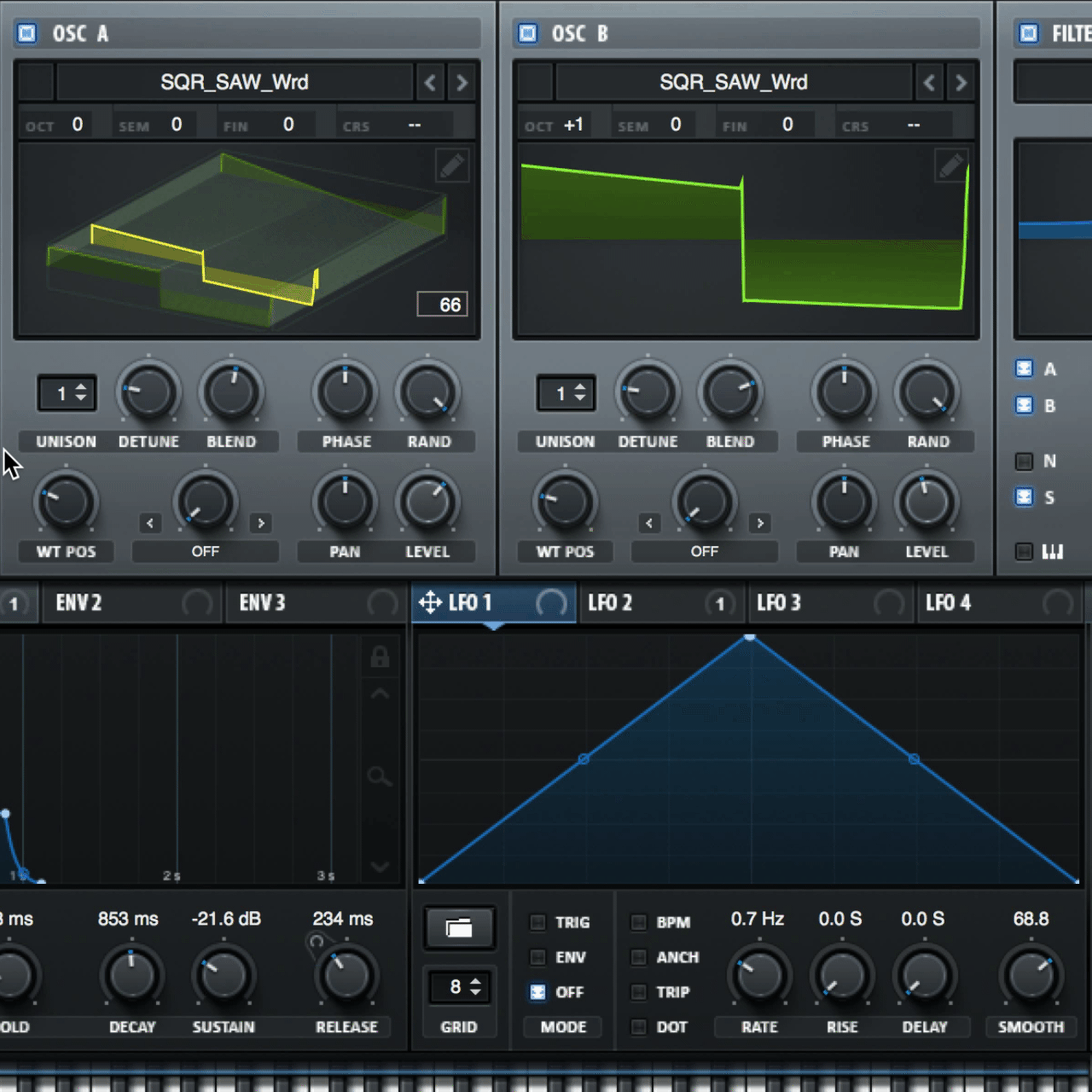The width and height of the screenshot is (1092, 1092).
Task: Click envelope zoom magnifier icon
Action: tap(380, 776)
